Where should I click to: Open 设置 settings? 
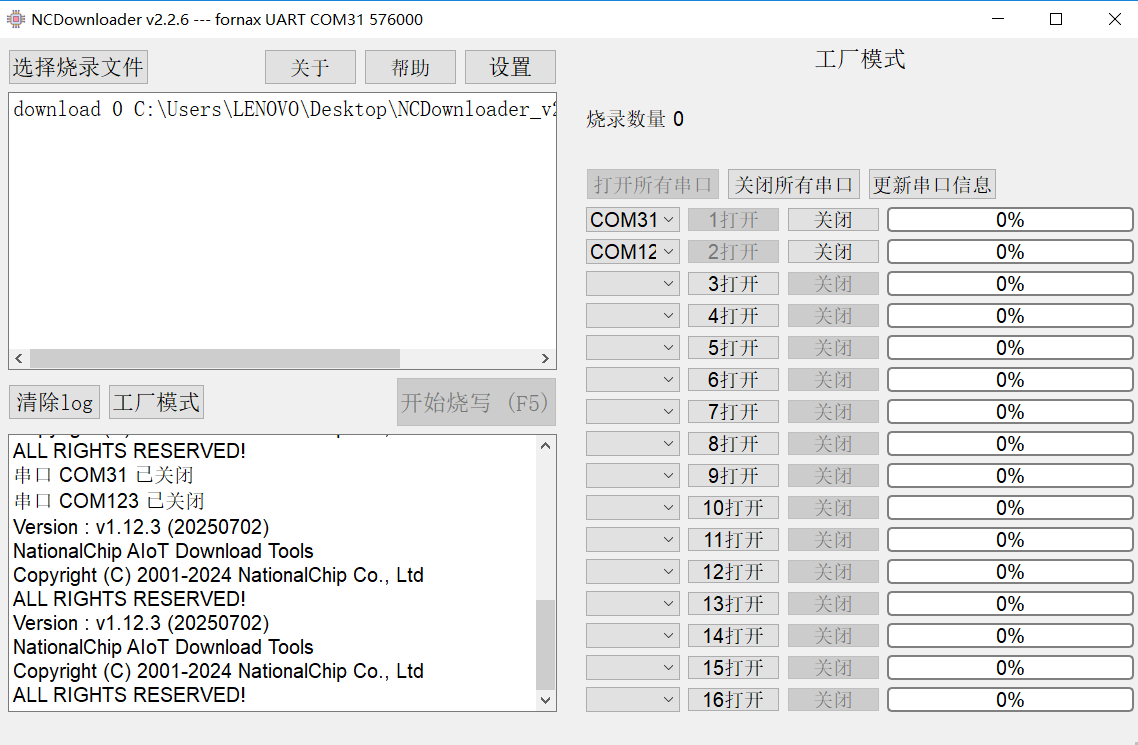510,67
